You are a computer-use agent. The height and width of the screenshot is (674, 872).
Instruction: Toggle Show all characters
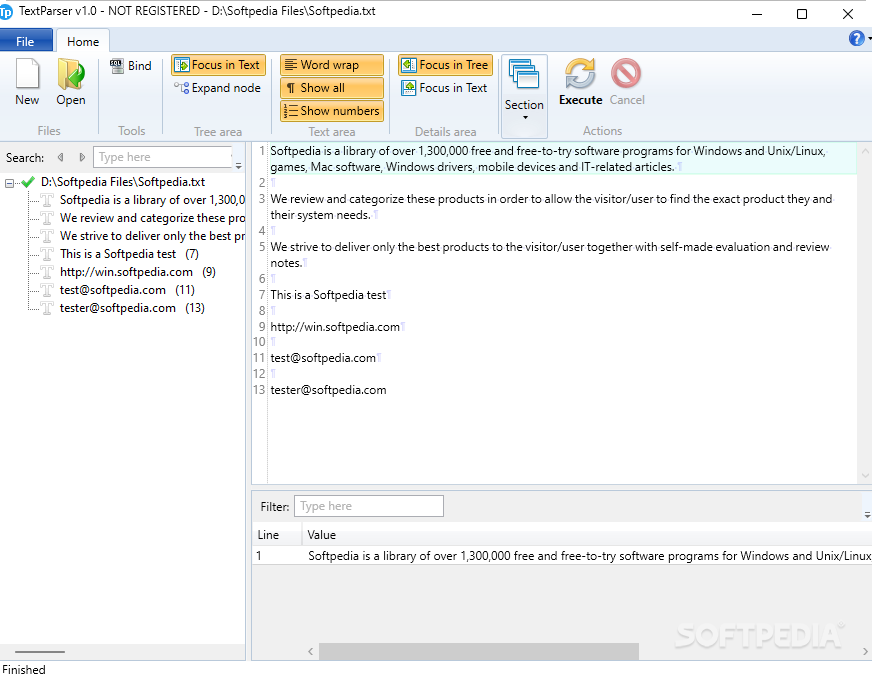332,88
